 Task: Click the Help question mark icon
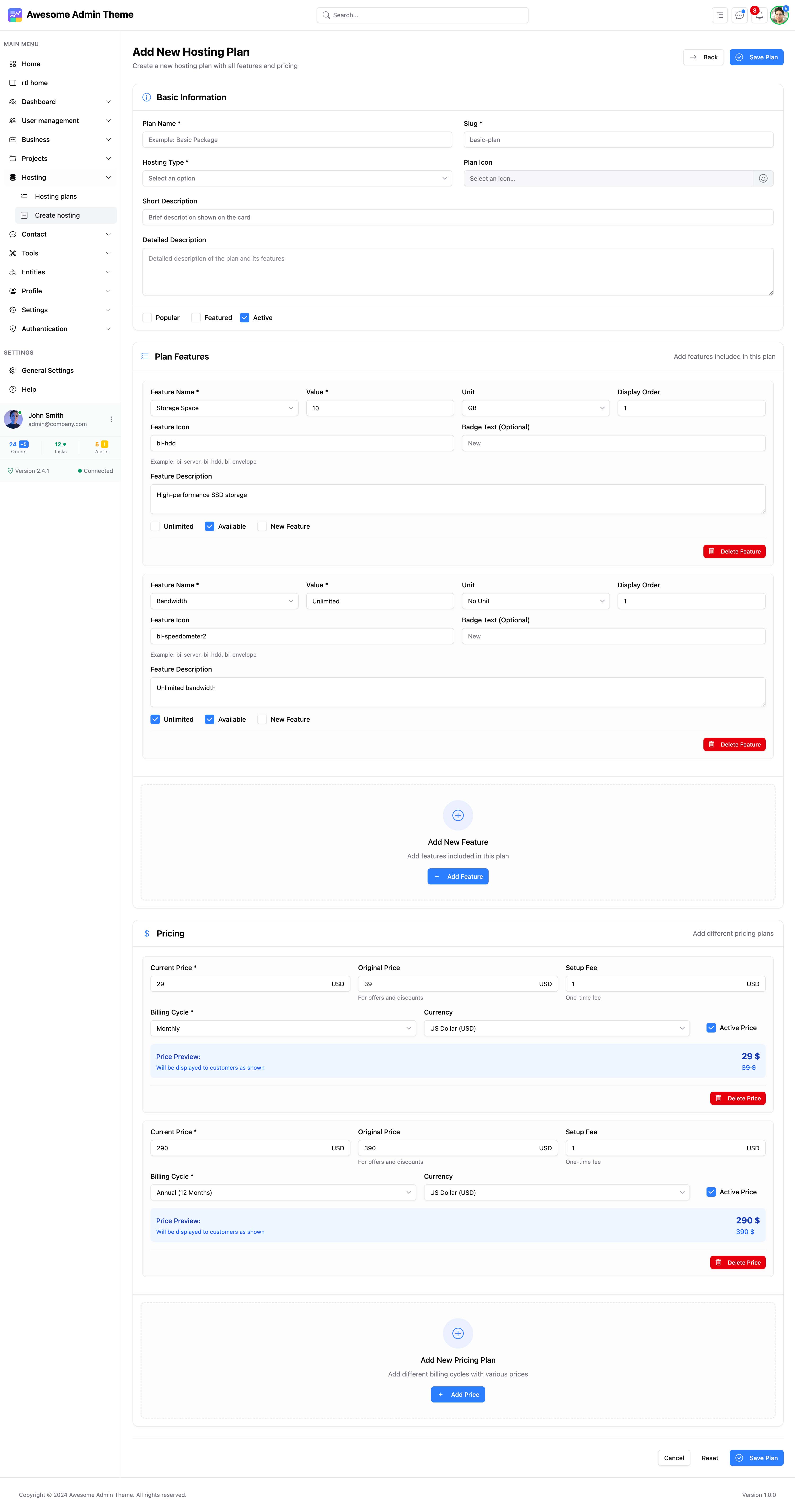pos(13,390)
